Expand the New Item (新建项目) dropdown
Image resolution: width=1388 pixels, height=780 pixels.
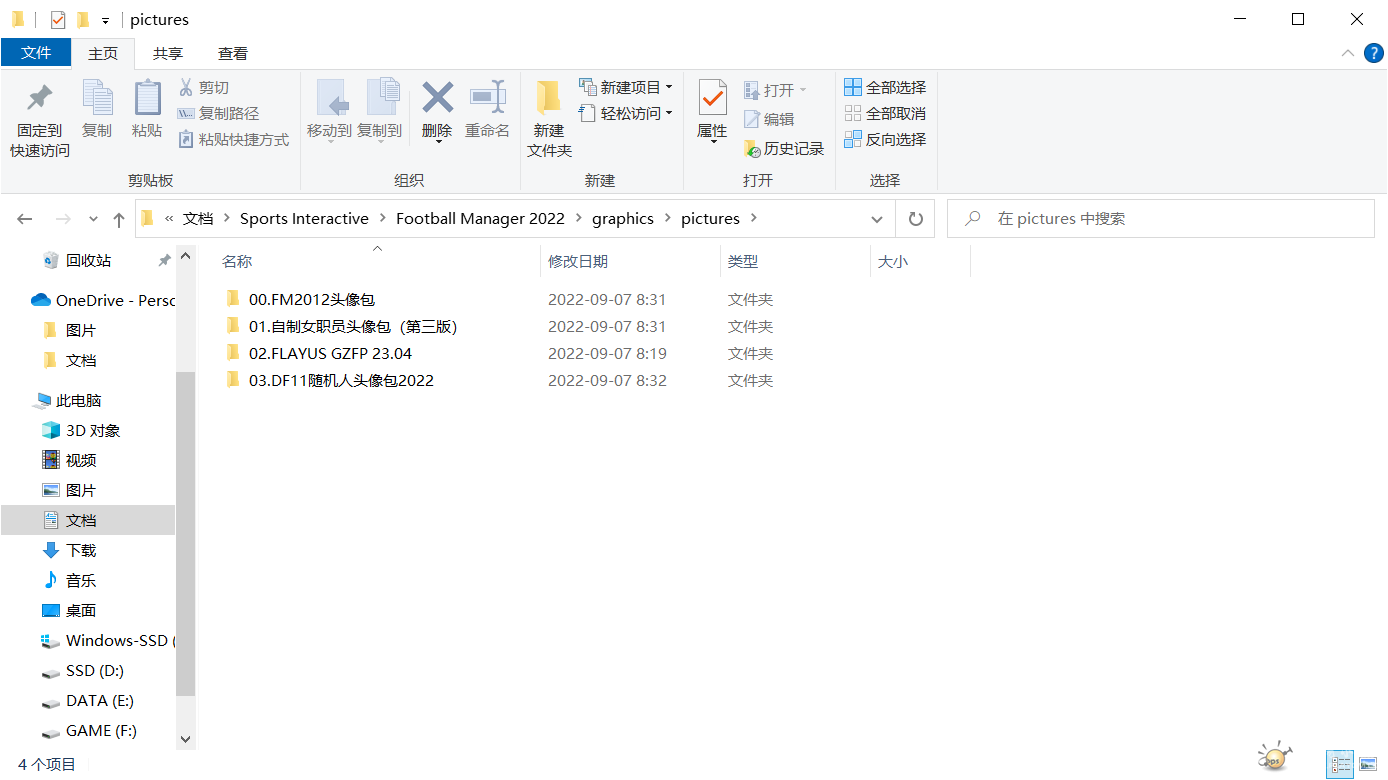click(x=626, y=88)
